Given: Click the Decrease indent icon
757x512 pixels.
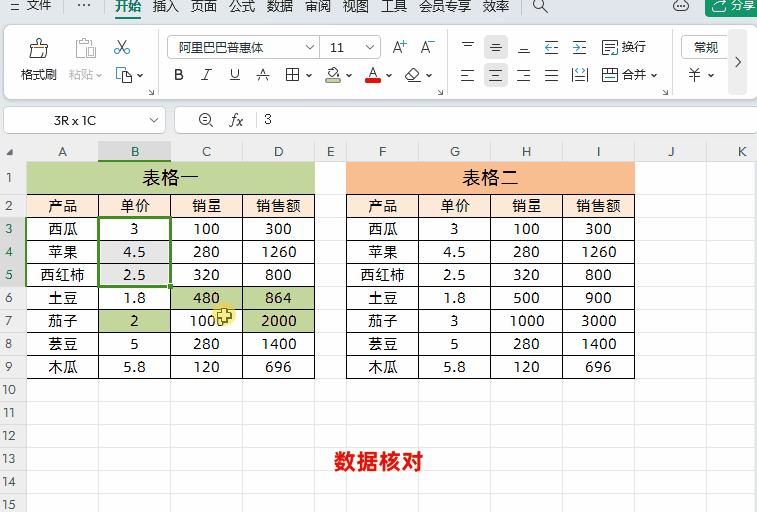Looking at the screenshot, I should point(551,47).
